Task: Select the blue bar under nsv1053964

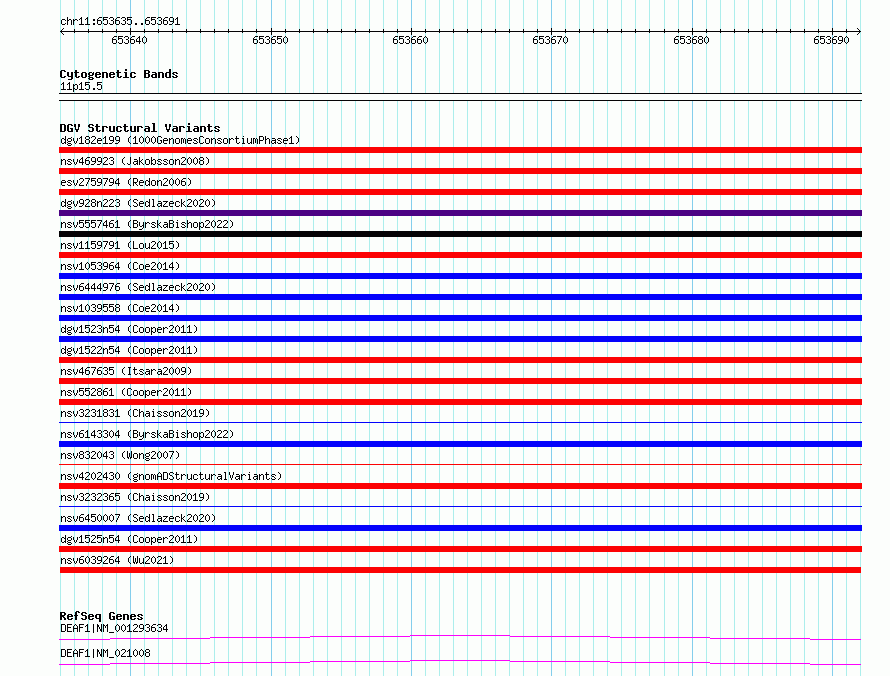Action: coord(460,276)
